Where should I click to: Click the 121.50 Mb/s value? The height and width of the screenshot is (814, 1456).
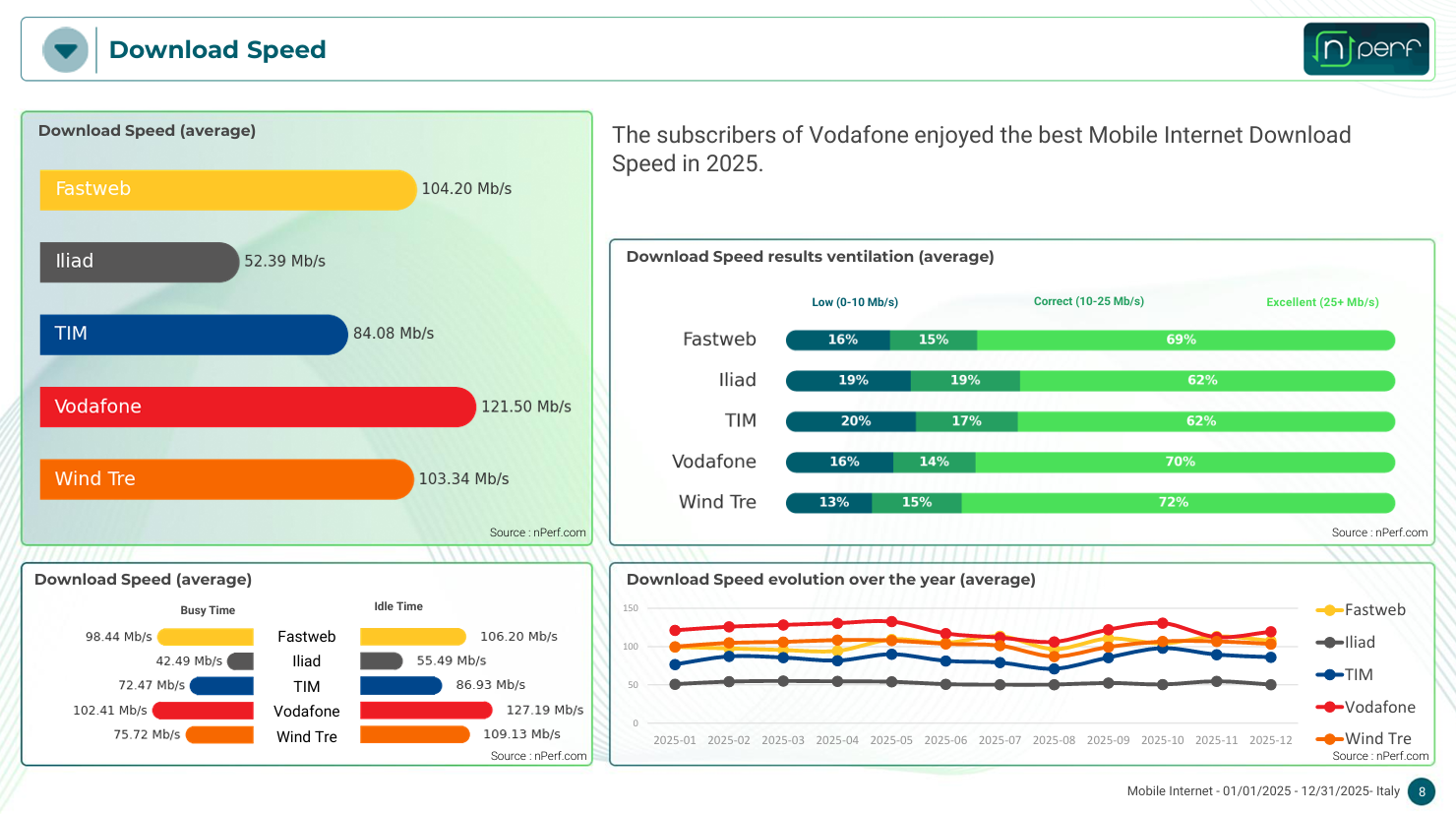(x=526, y=407)
